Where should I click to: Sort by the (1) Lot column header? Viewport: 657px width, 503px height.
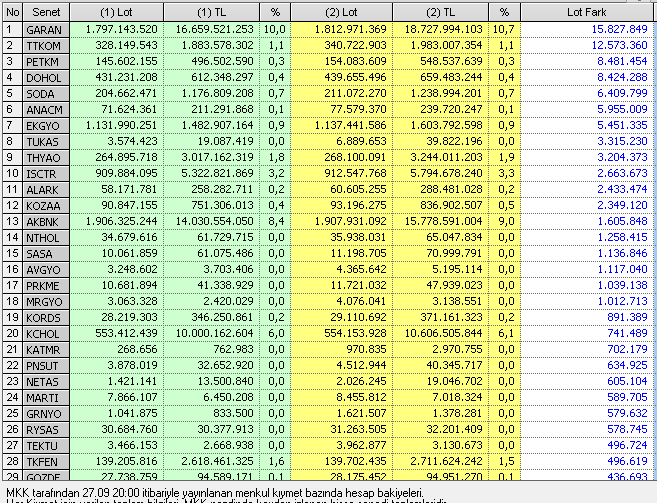pyautogui.click(x=116, y=13)
